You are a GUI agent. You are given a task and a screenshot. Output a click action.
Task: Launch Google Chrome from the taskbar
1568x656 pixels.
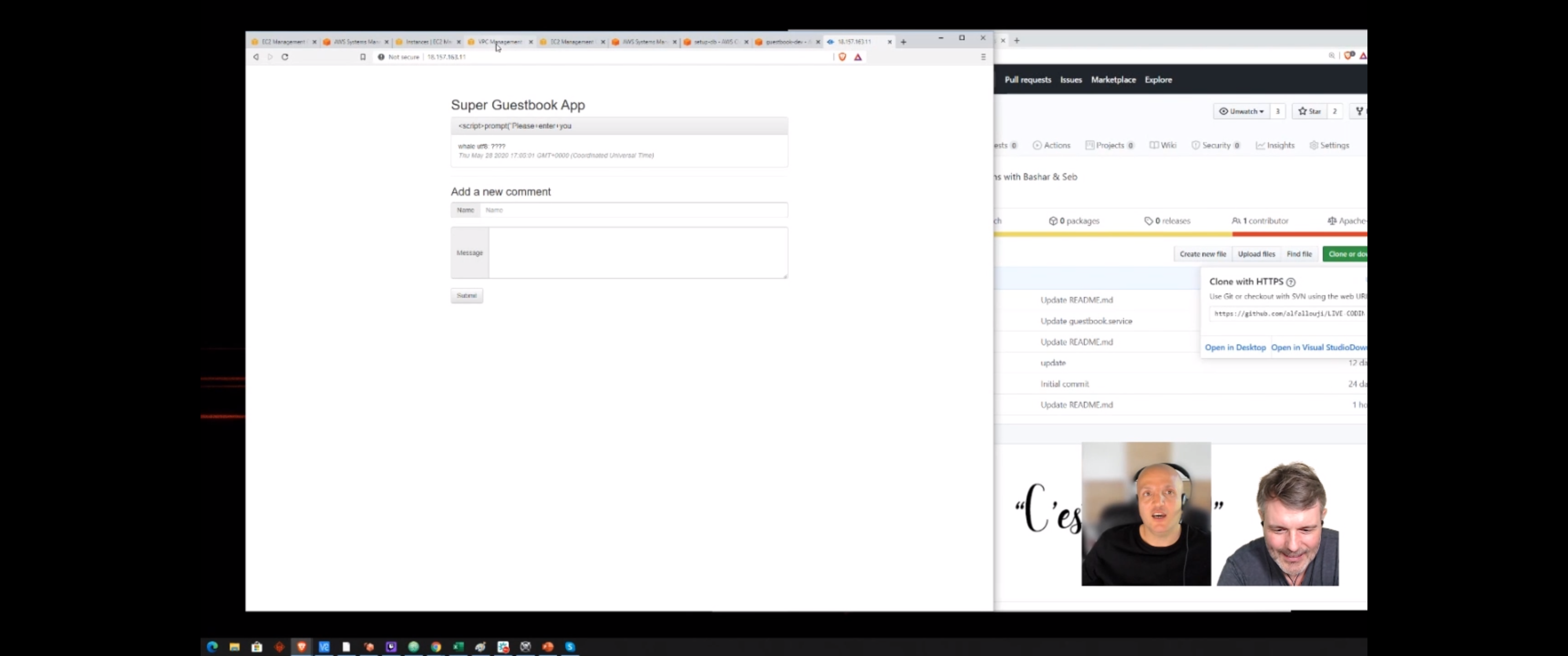436,646
